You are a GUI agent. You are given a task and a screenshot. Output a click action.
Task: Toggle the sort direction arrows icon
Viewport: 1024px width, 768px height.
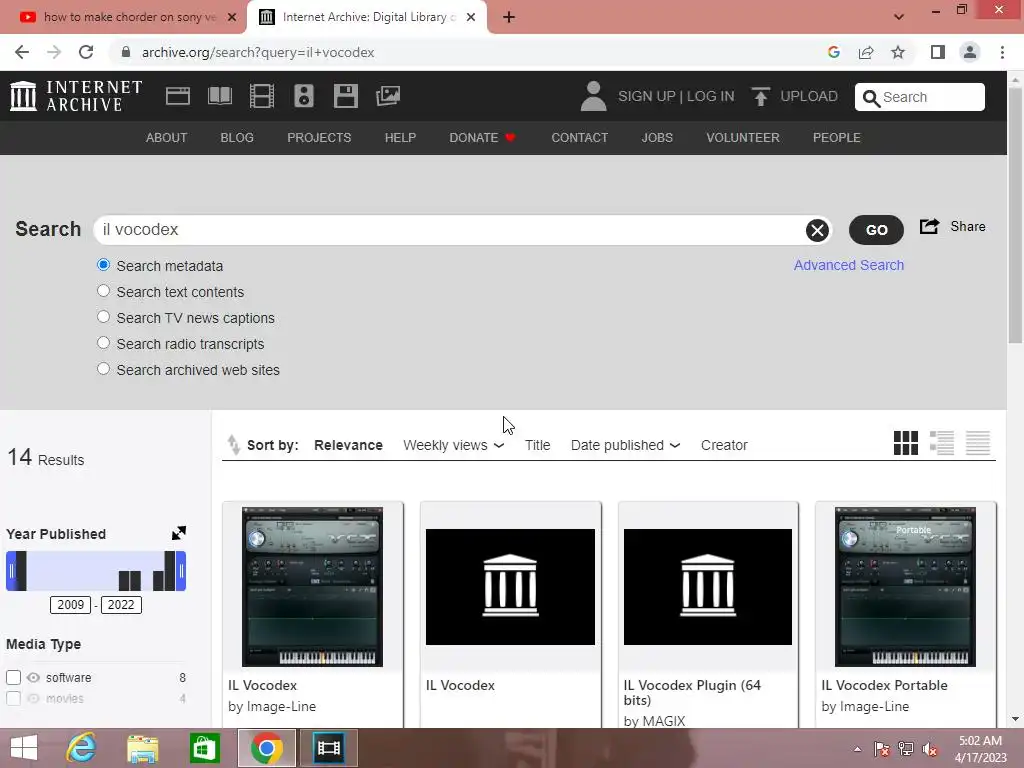coord(233,445)
